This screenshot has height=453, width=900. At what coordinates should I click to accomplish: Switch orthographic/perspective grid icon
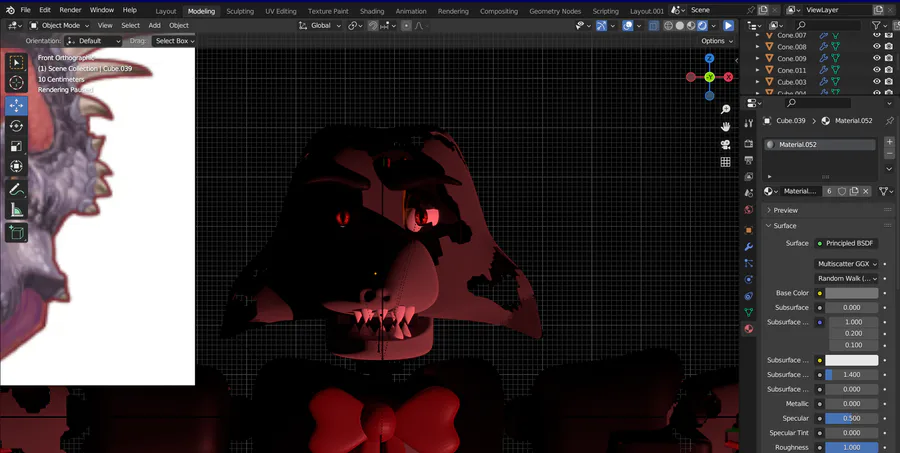tap(726, 162)
